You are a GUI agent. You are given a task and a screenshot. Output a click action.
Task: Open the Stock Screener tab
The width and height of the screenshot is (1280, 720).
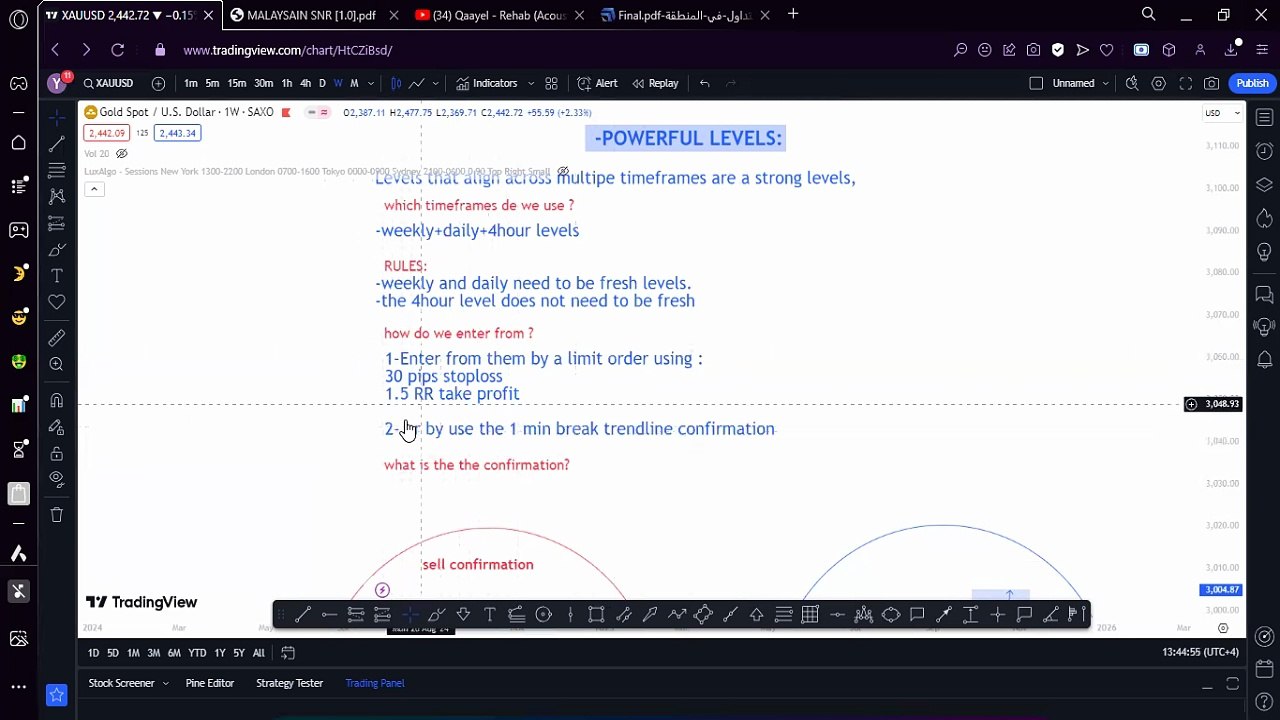121,683
